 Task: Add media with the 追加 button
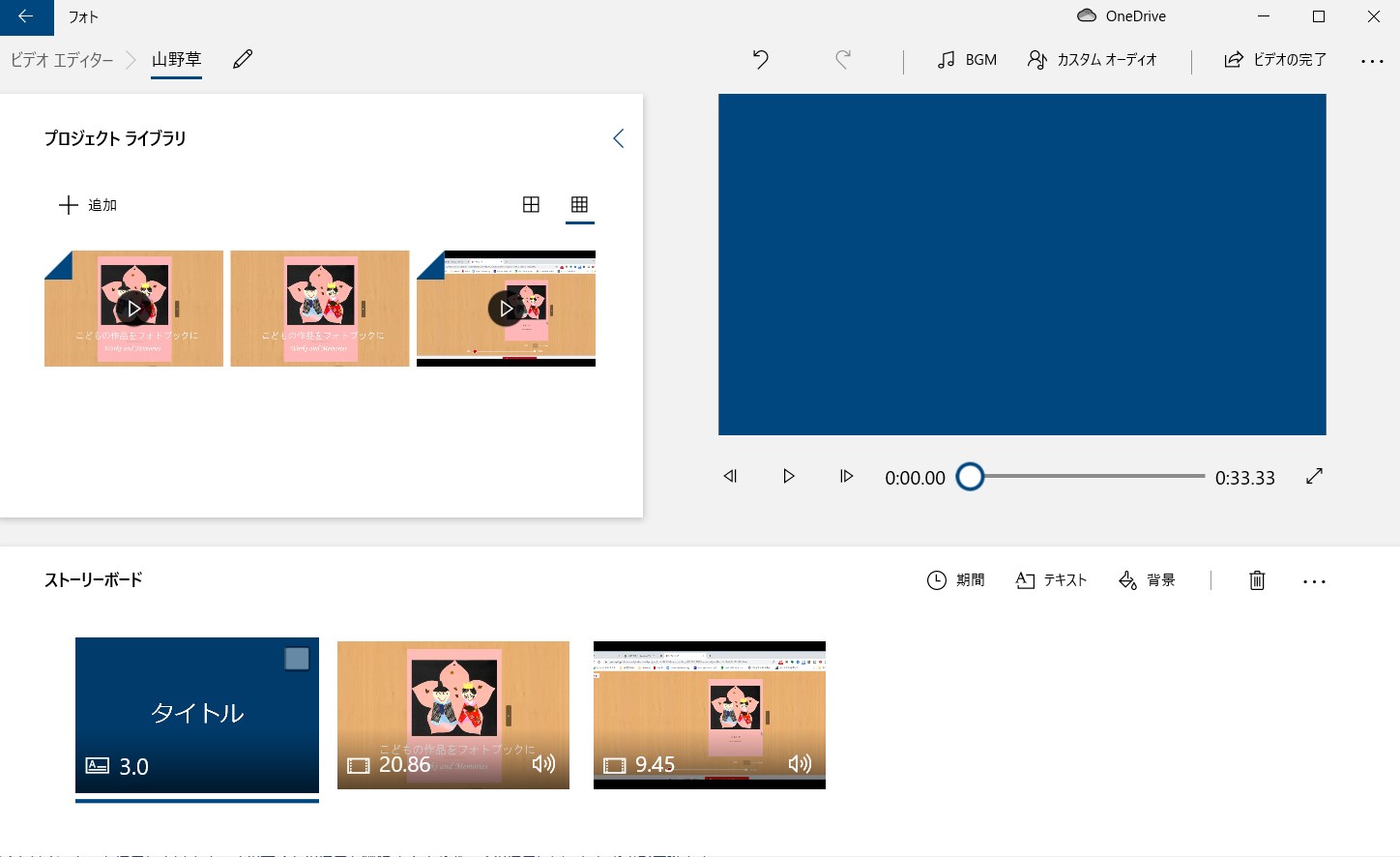88,204
